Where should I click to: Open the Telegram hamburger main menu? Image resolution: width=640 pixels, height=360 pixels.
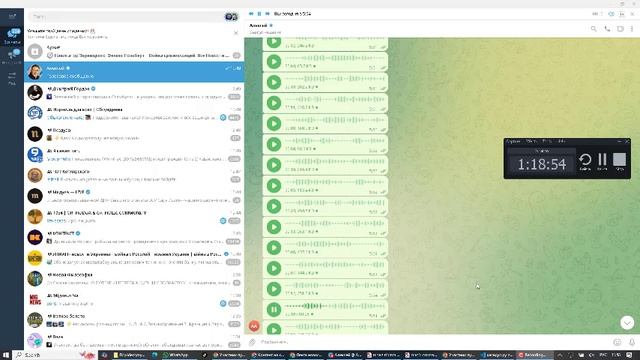(x=12, y=16)
